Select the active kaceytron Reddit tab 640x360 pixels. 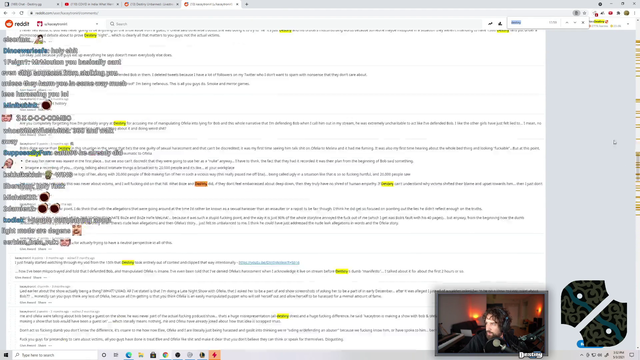coord(211,4)
